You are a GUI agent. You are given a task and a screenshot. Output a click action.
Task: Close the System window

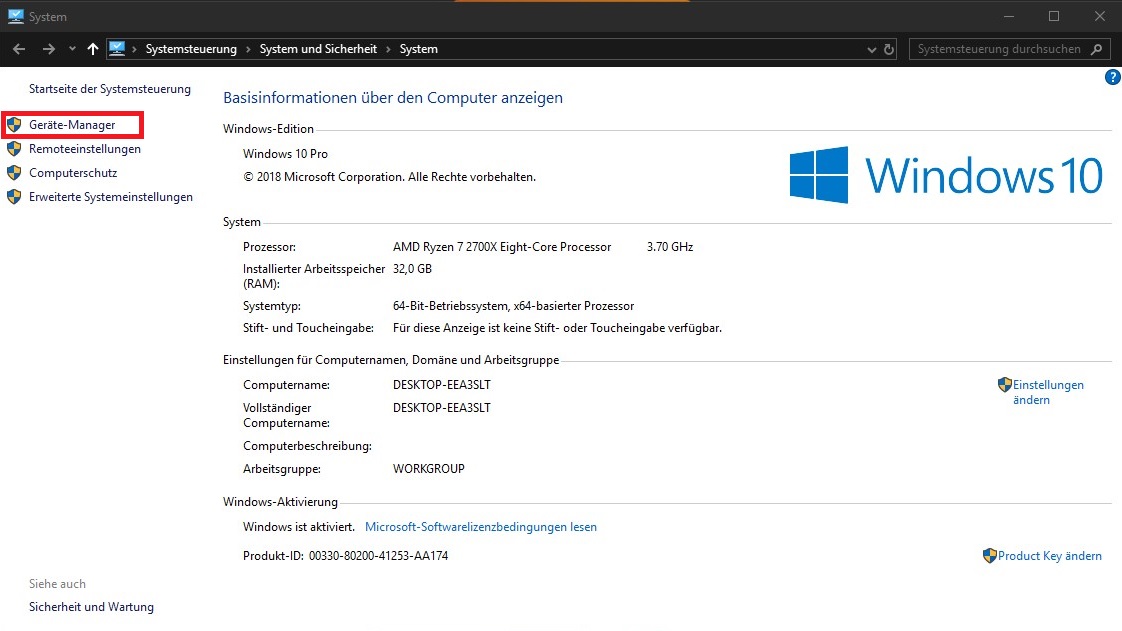click(x=1100, y=16)
